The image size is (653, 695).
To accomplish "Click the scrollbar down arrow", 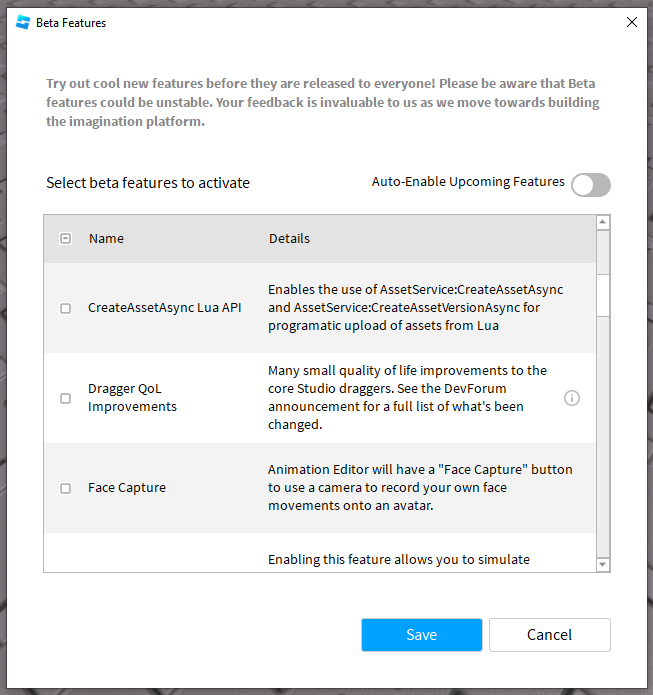I will click(602, 564).
